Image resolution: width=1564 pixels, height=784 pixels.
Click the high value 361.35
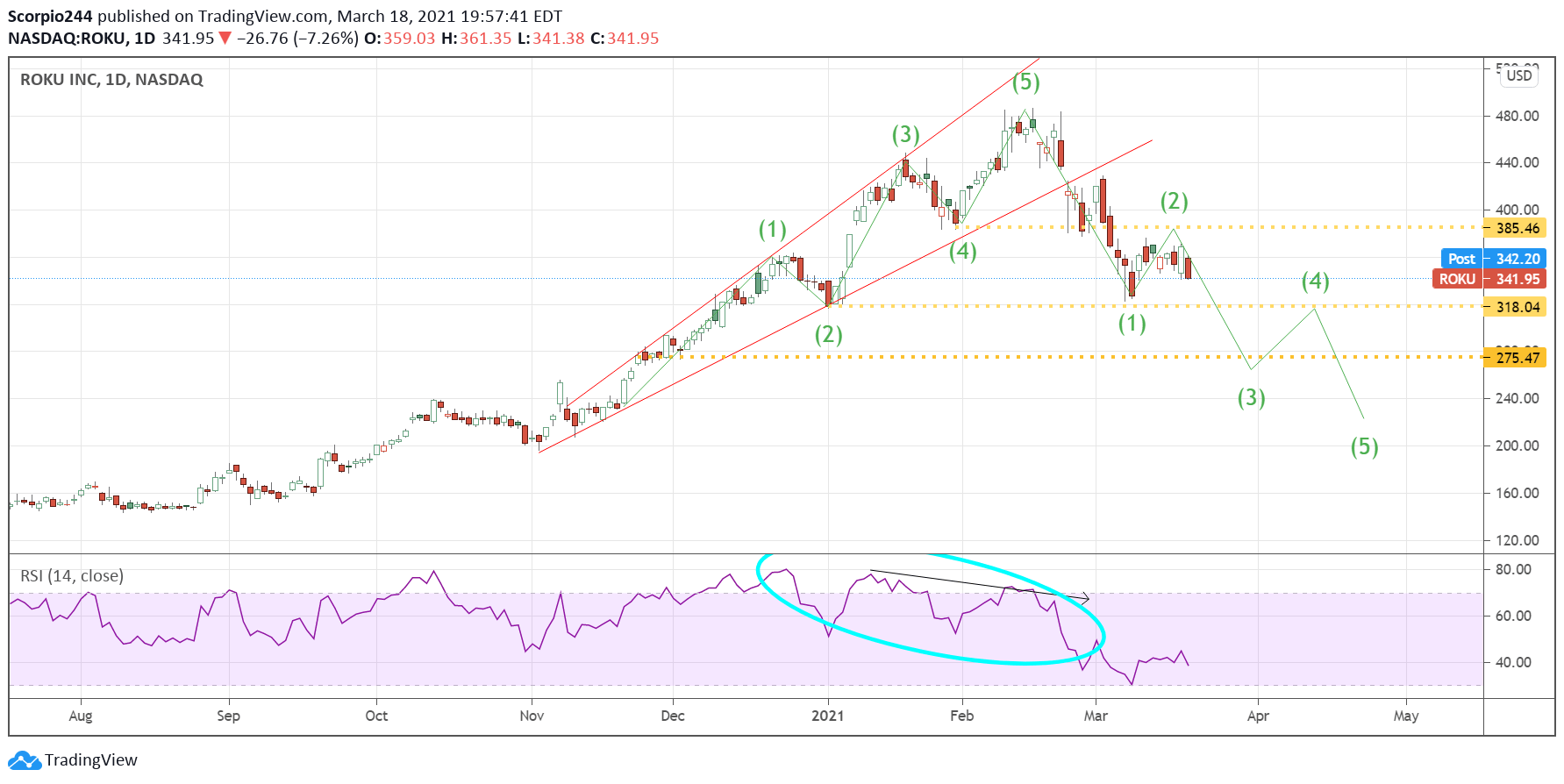(485, 39)
